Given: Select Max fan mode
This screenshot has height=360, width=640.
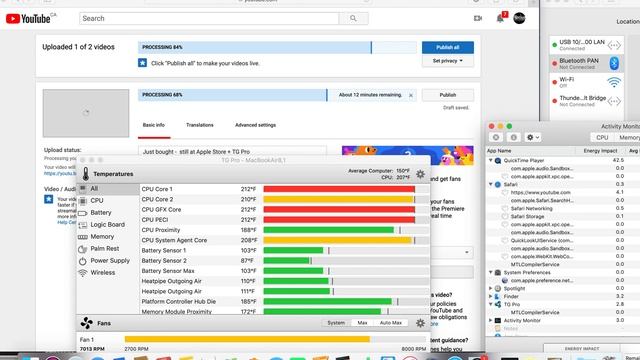Looking at the screenshot, I should (362, 323).
